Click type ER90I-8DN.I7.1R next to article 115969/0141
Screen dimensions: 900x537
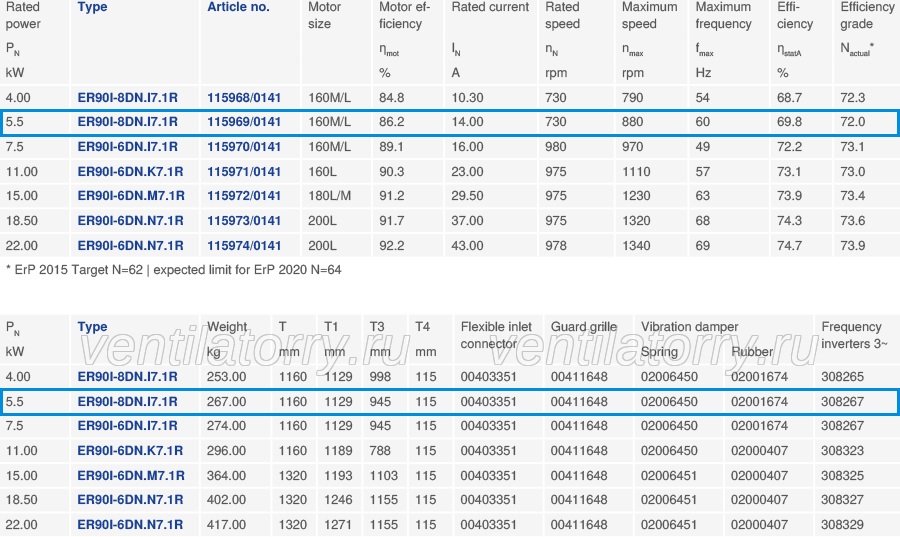[x=127, y=122]
